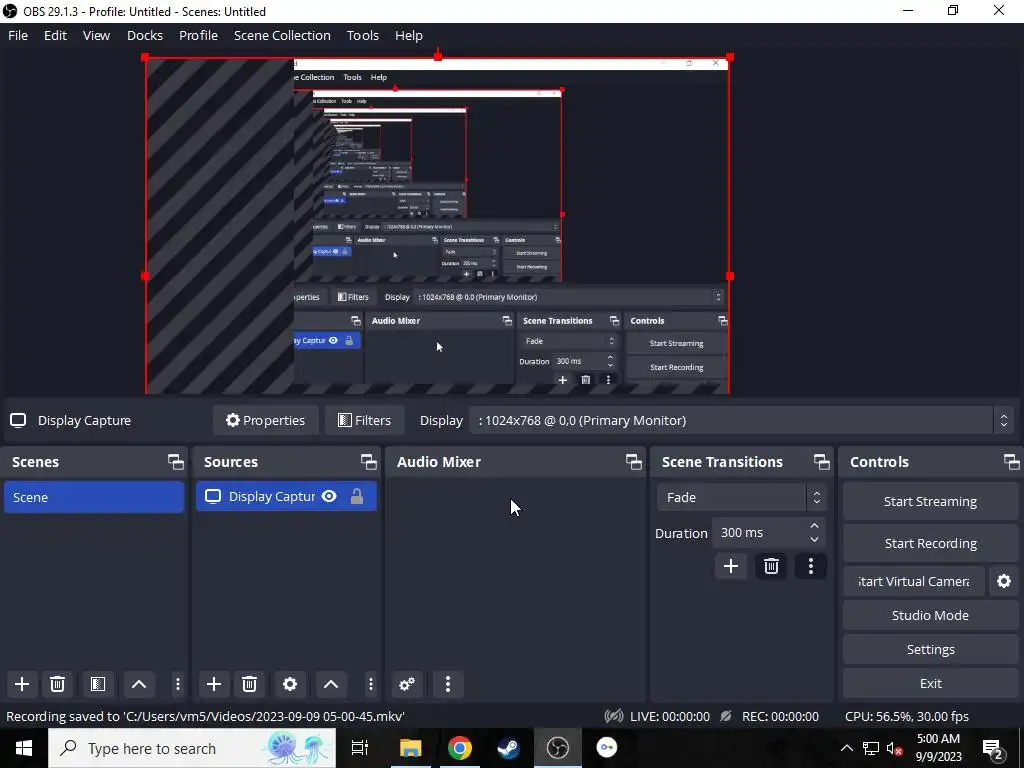This screenshot has height=768, width=1024.
Task: Open Windows Start menu
Action: [24, 748]
